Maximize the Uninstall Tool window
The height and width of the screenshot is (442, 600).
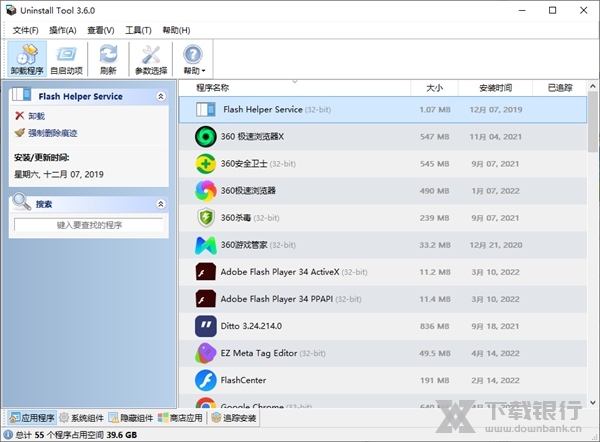pos(553,10)
